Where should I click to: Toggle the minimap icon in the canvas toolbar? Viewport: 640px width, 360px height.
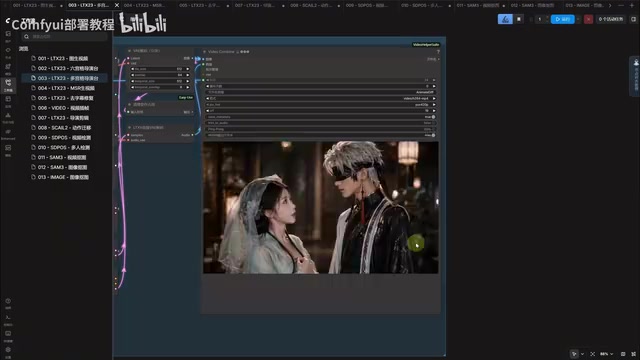tap(623, 354)
